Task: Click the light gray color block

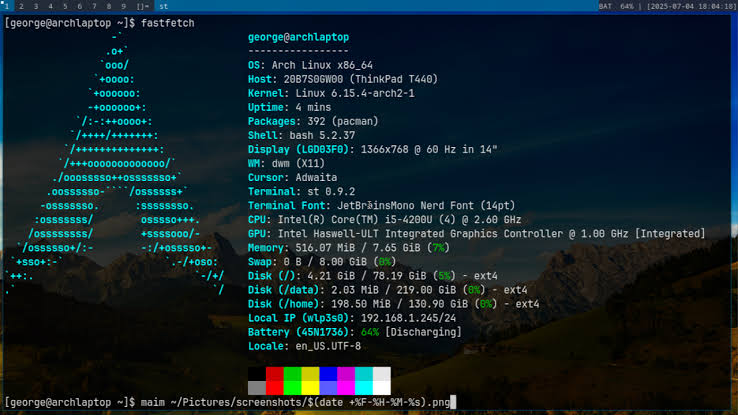Action: [x=382, y=374]
